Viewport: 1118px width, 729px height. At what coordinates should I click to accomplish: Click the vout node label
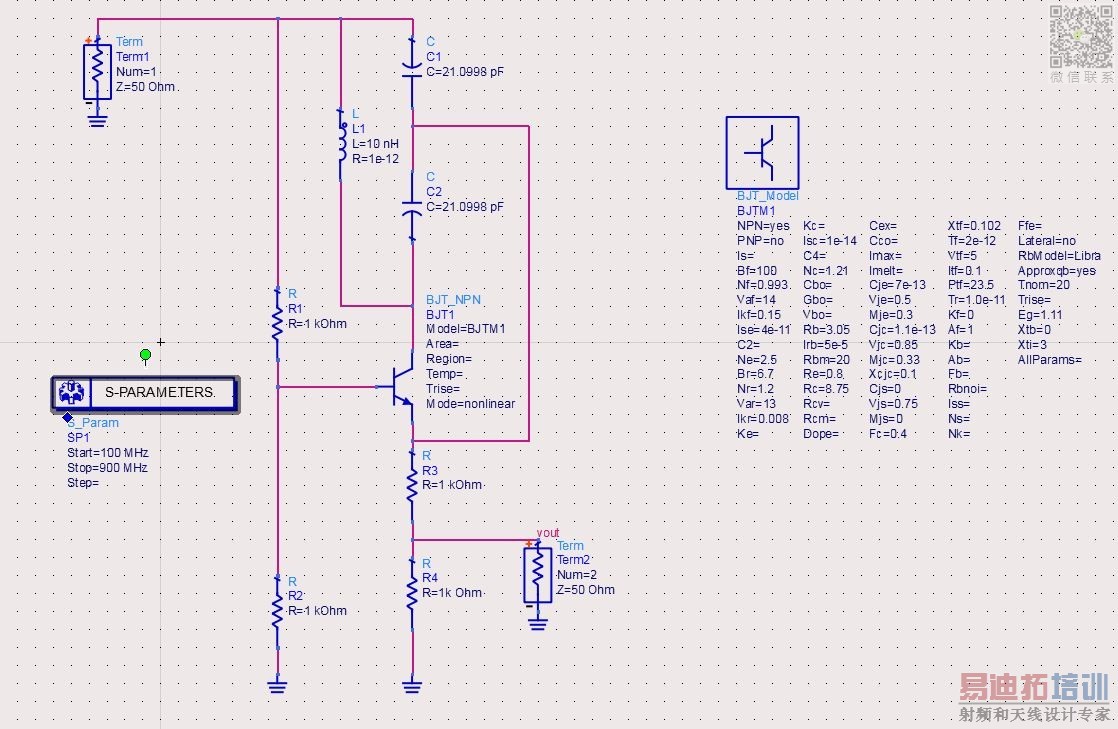pyautogui.click(x=548, y=533)
